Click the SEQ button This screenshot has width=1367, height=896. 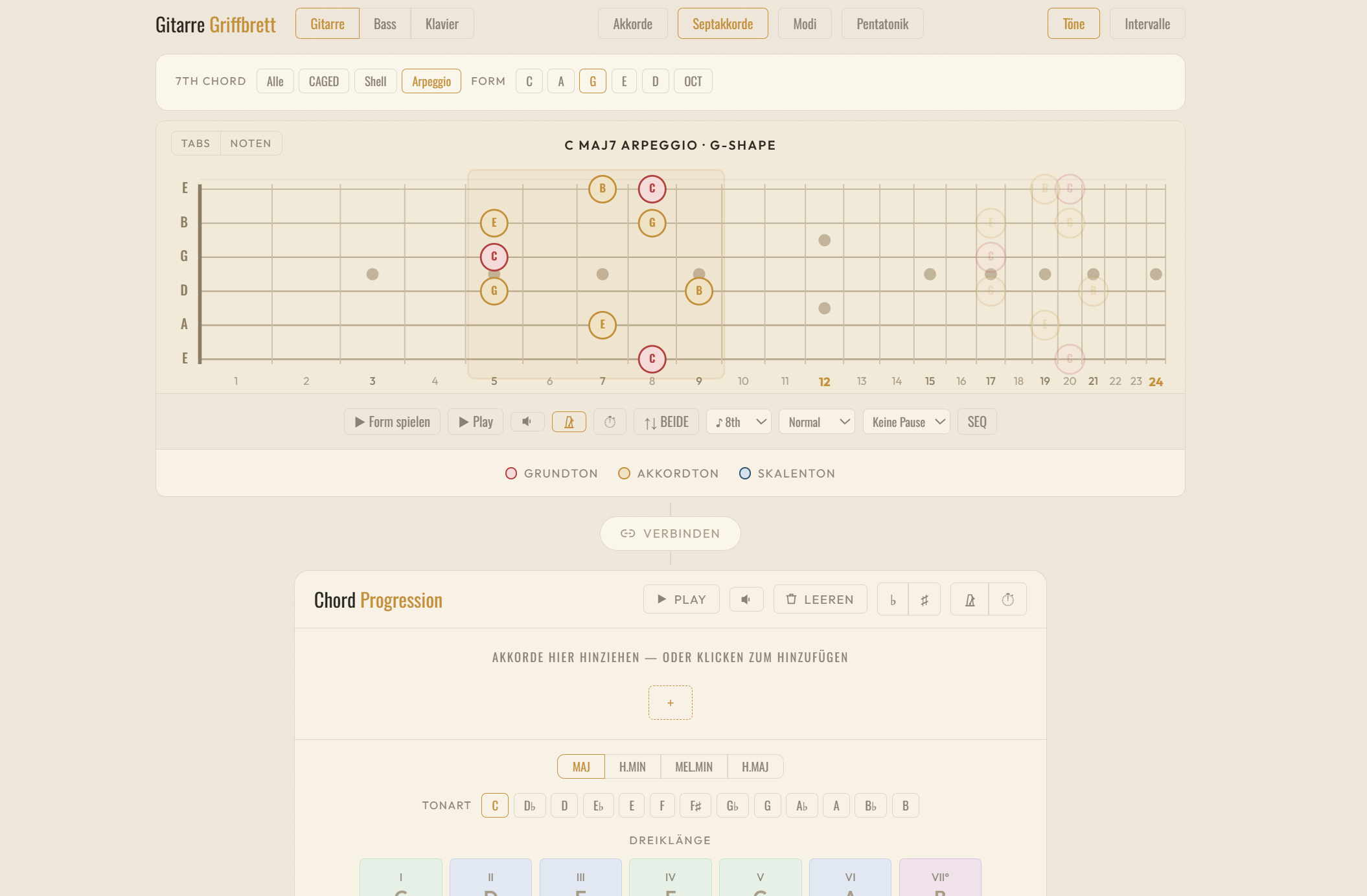(x=977, y=422)
